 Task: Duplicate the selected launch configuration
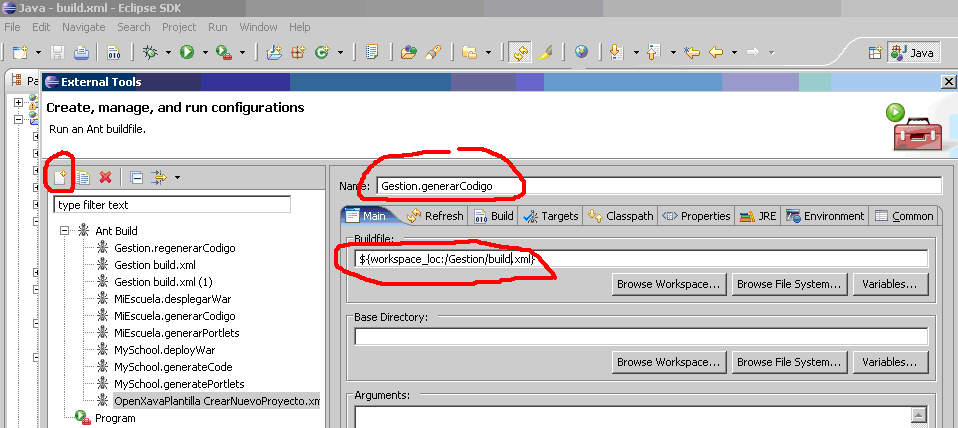82,178
